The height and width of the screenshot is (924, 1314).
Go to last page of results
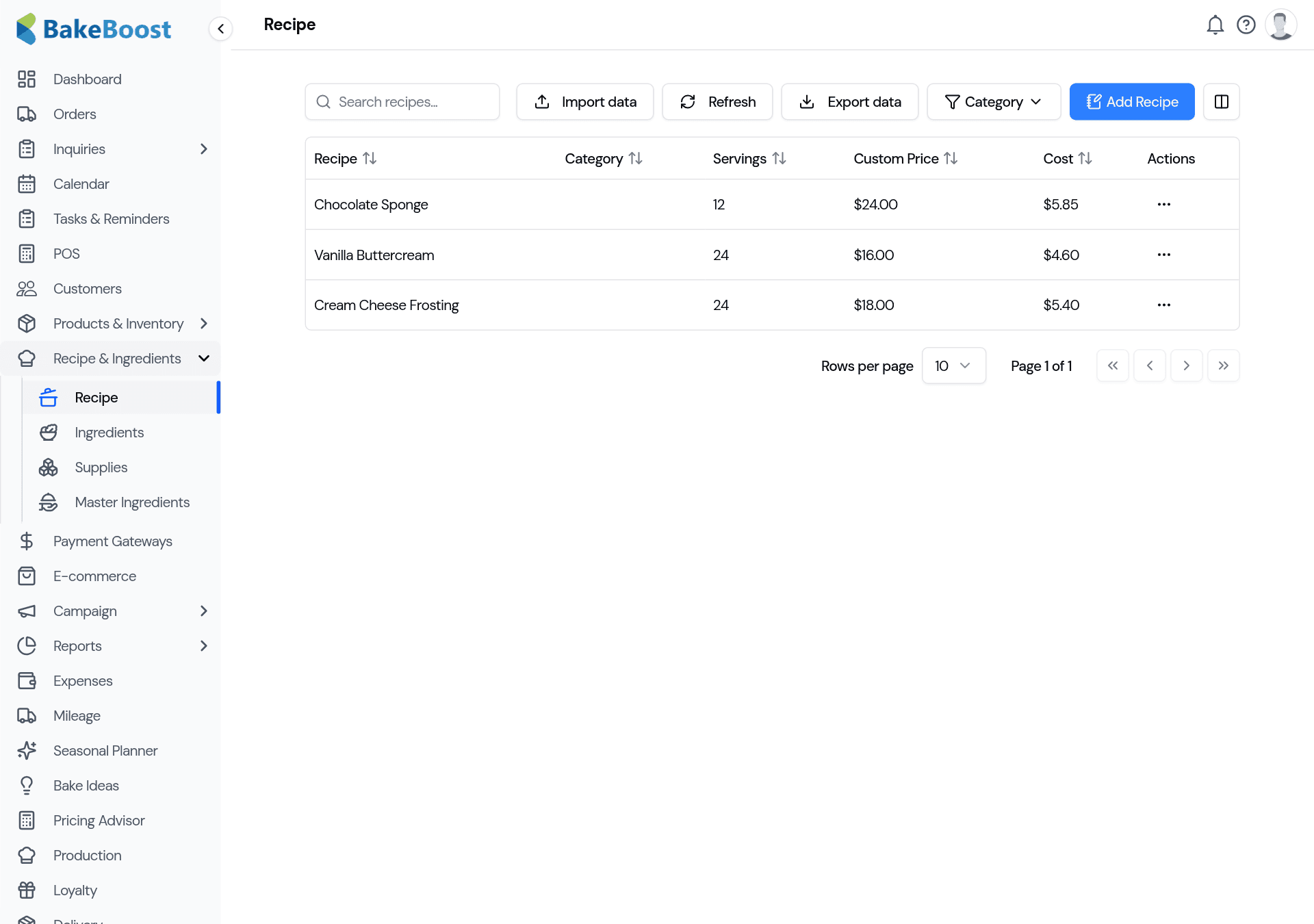[x=1224, y=365]
